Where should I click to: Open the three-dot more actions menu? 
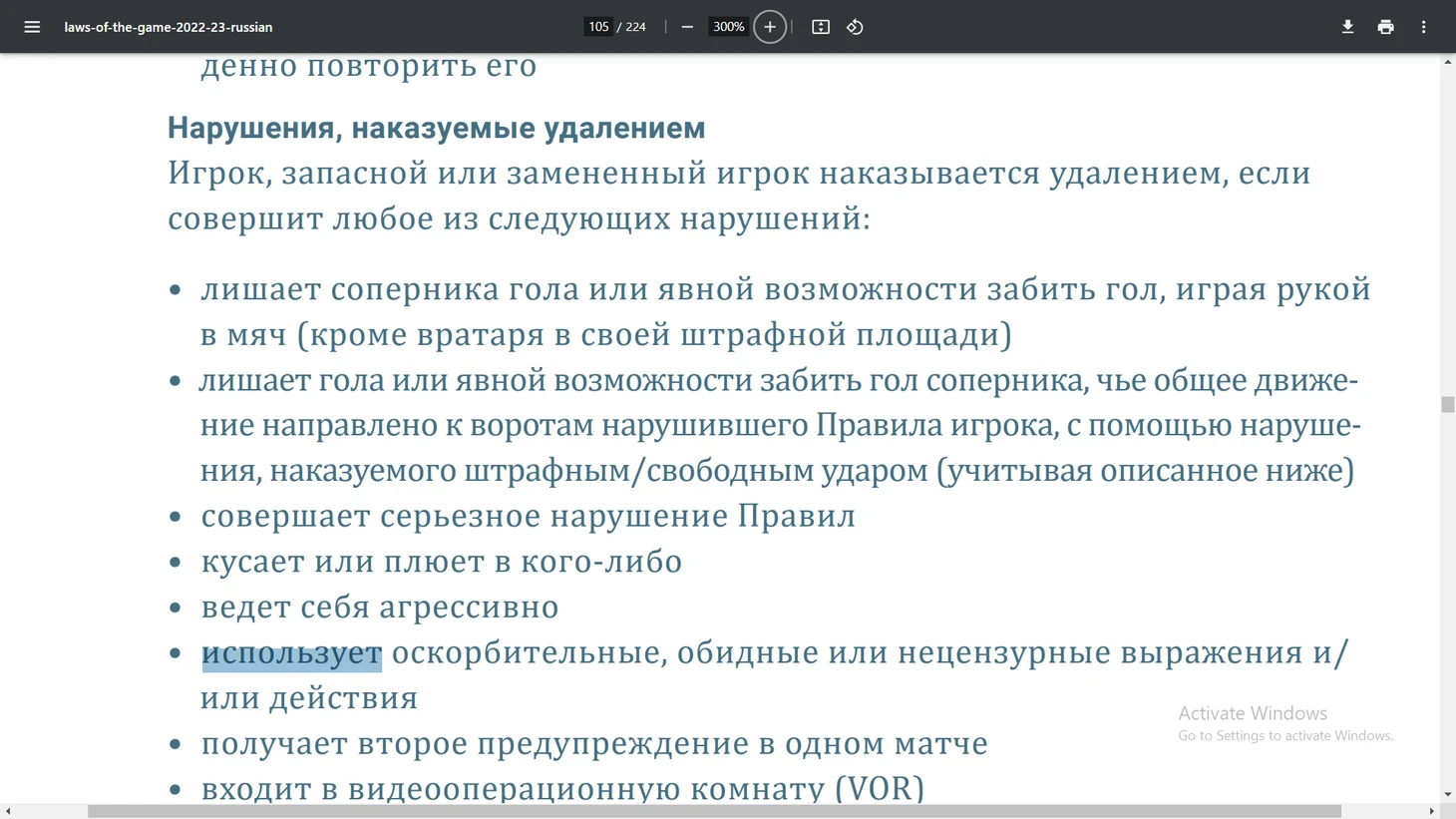pos(1423,27)
